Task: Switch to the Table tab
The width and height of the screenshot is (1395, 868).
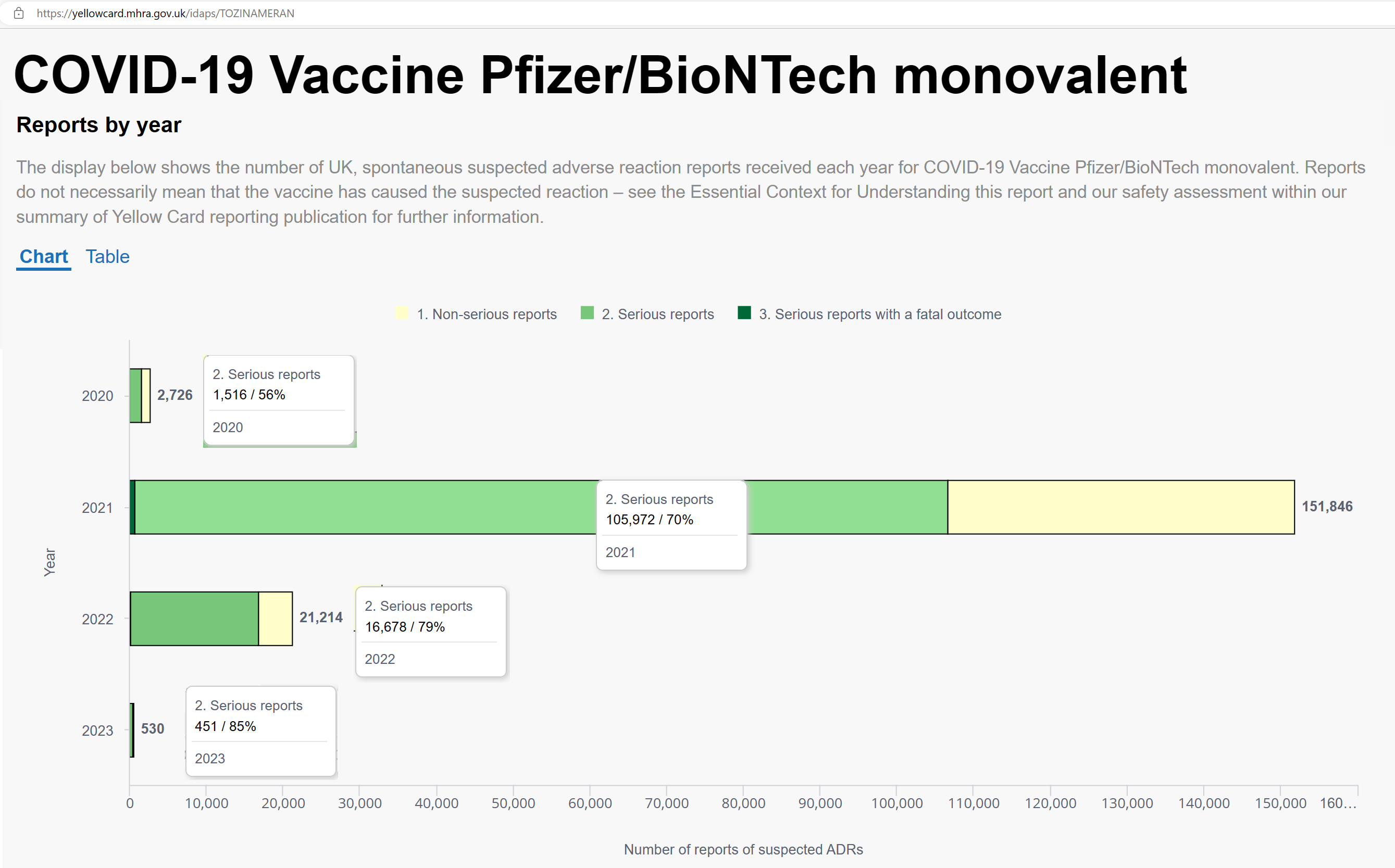Action: (107, 257)
